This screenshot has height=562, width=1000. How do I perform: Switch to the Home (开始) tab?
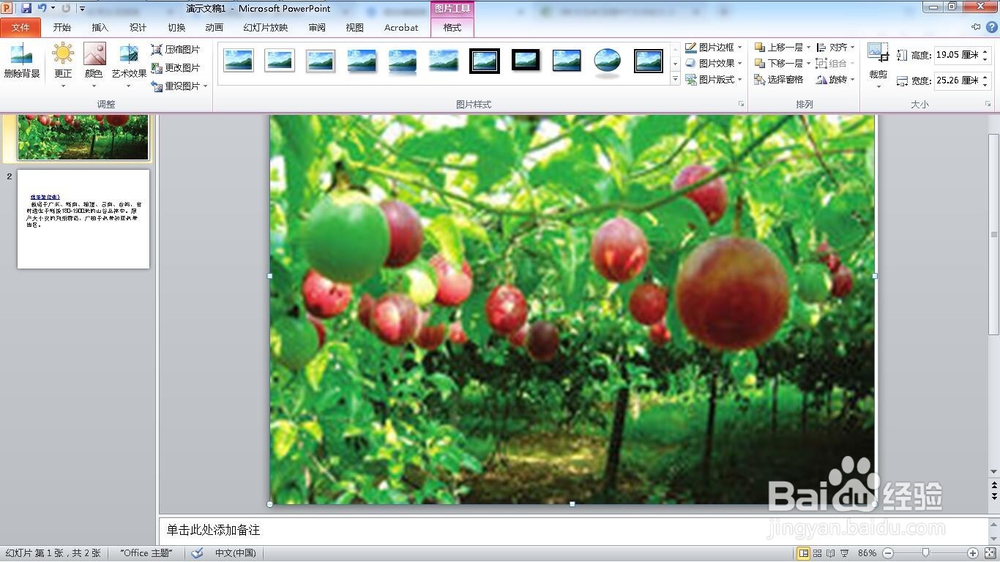pos(62,27)
